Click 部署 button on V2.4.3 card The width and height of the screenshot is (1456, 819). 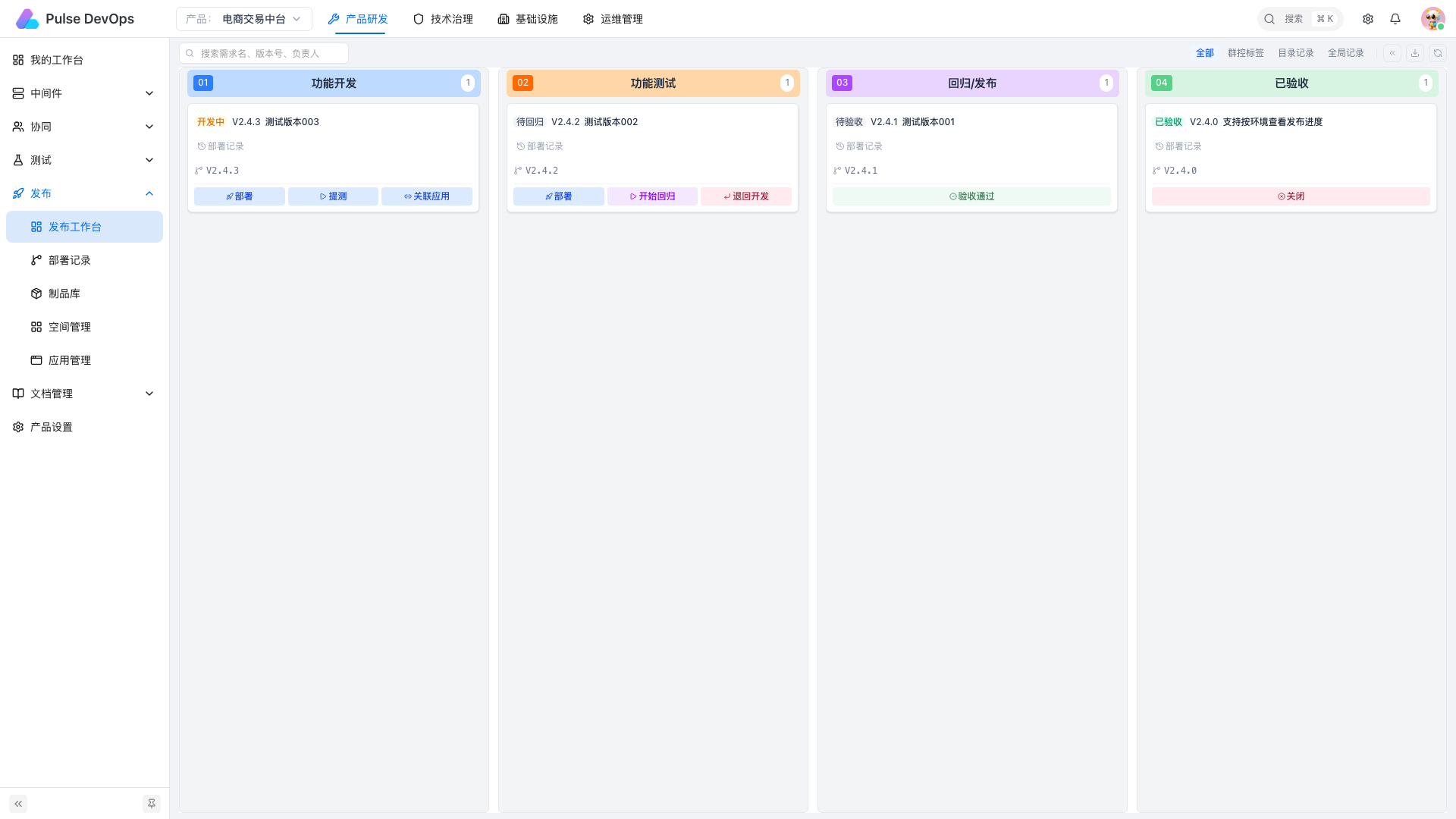tap(240, 196)
